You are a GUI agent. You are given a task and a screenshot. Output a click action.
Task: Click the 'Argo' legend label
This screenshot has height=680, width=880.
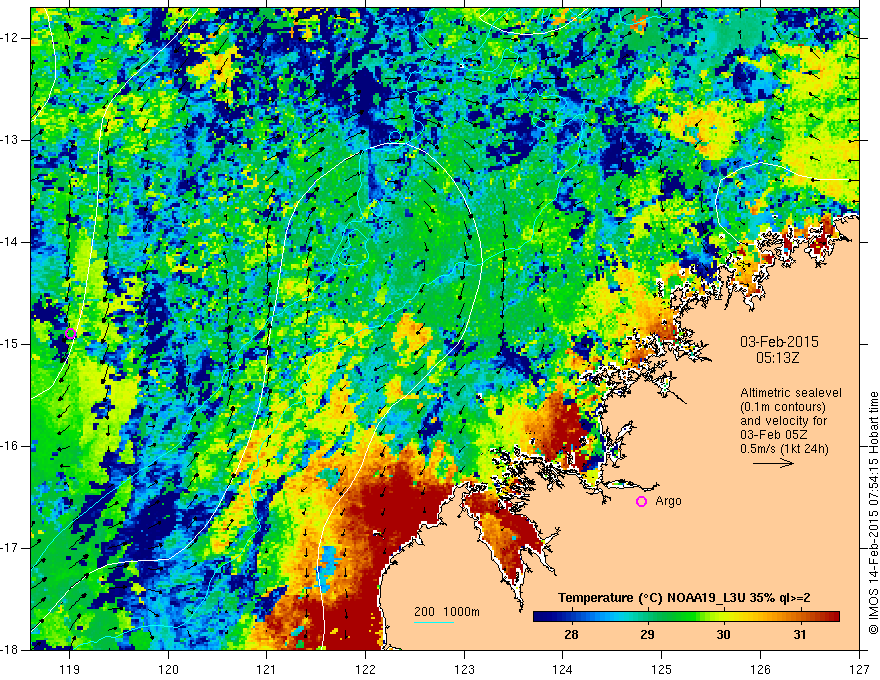coord(668,501)
